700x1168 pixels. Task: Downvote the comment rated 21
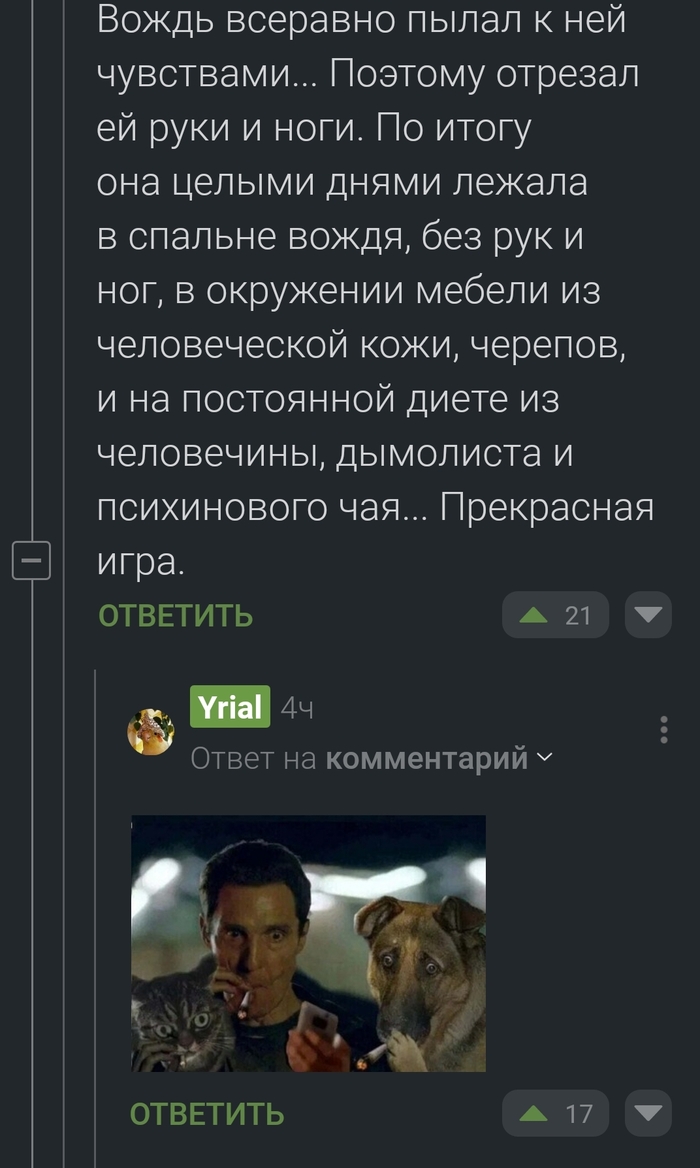click(649, 615)
